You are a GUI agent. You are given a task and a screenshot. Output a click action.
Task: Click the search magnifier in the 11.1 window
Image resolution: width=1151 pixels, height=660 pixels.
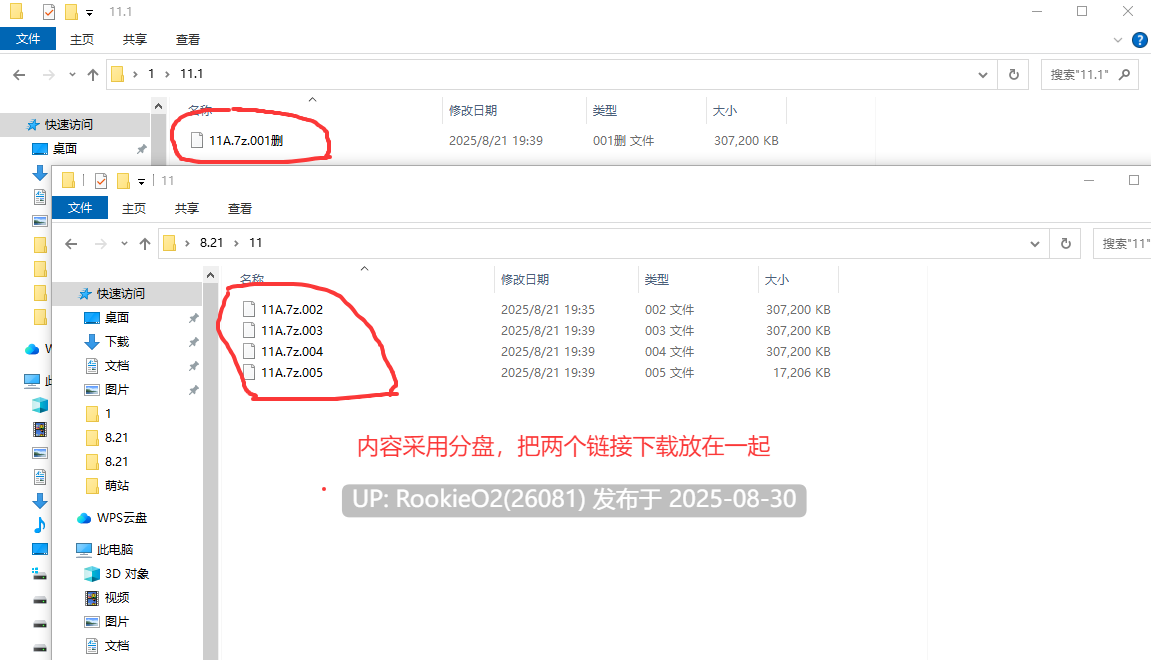point(1125,74)
